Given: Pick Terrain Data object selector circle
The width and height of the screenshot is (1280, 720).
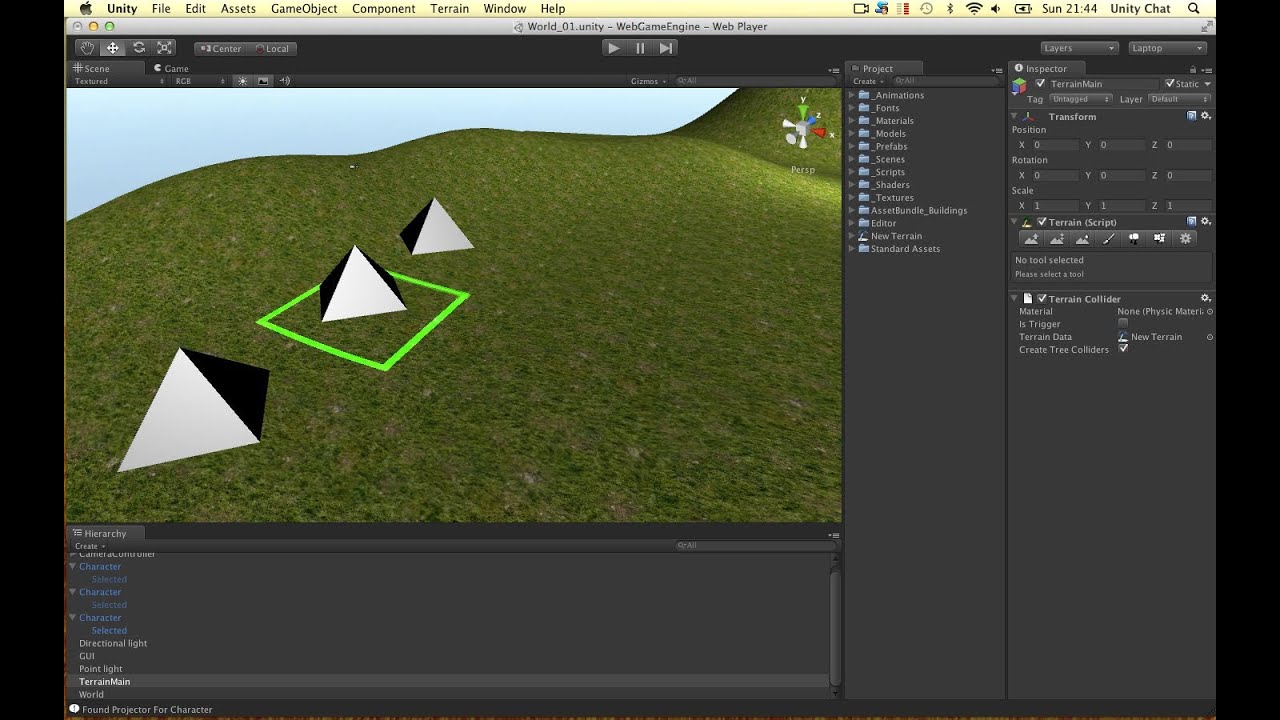Looking at the screenshot, I should 1210,337.
